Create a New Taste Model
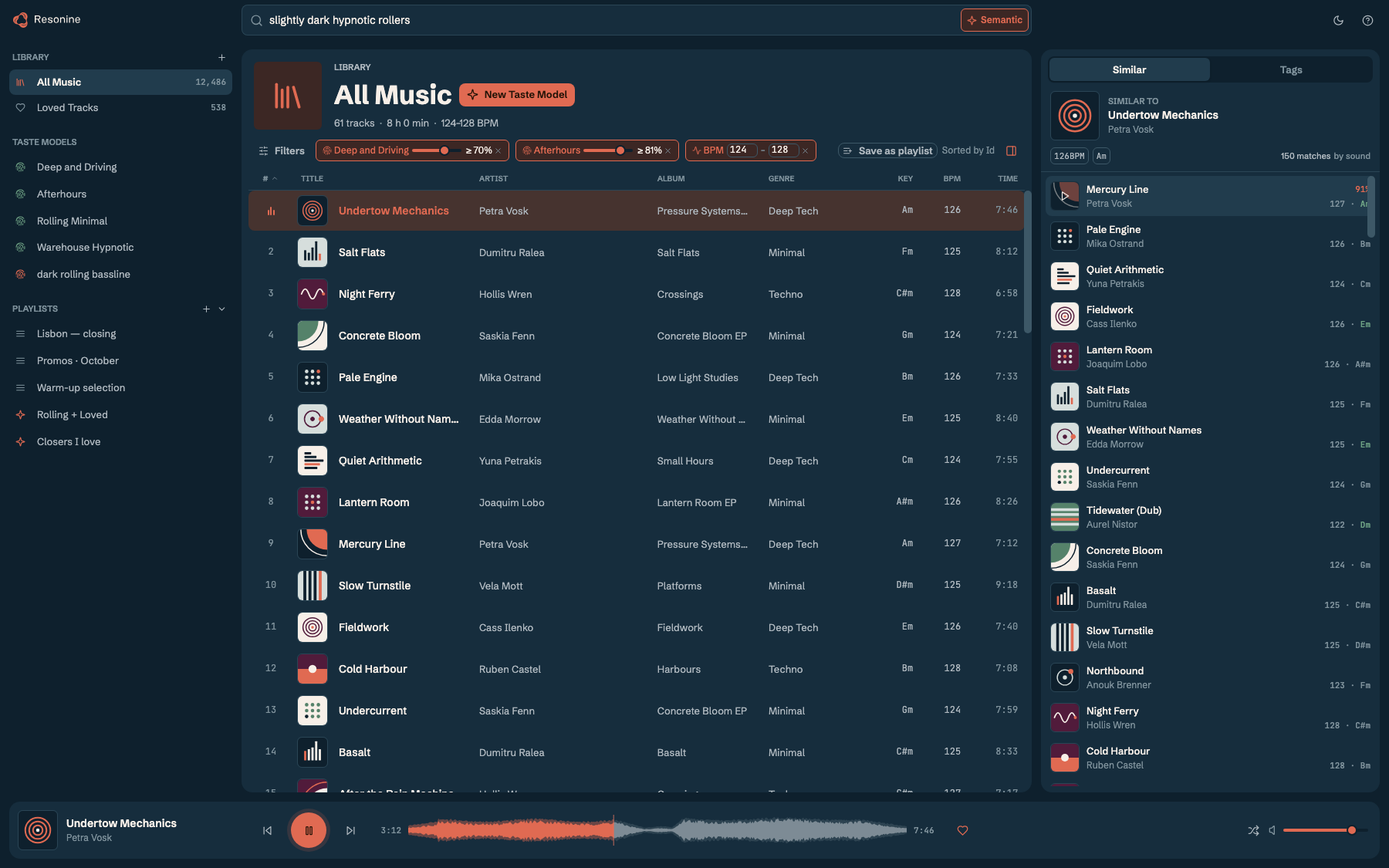Image resolution: width=1389 pixels, height=868 pixels. 517,95
